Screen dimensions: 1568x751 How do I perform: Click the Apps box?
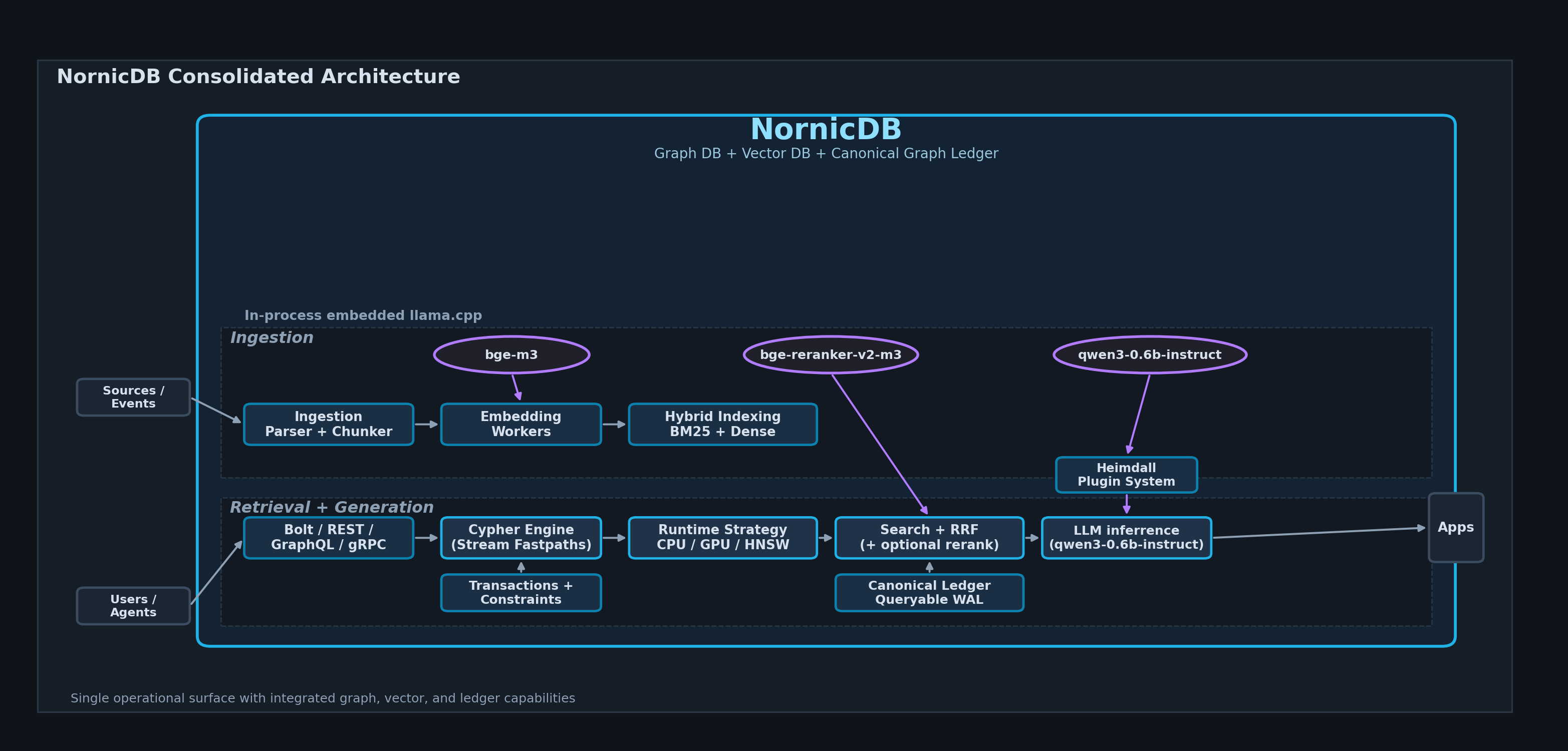(x=1455, y=527)
